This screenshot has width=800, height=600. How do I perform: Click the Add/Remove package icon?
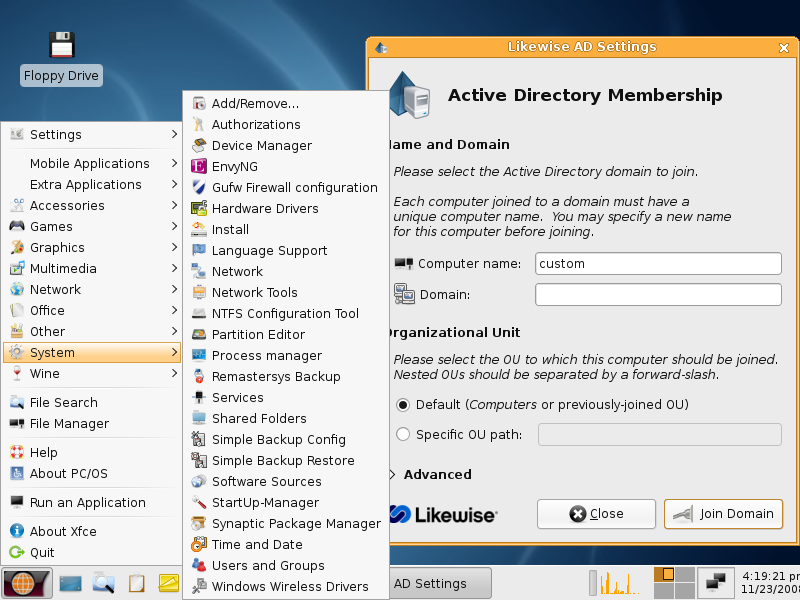tap(199, 104)
